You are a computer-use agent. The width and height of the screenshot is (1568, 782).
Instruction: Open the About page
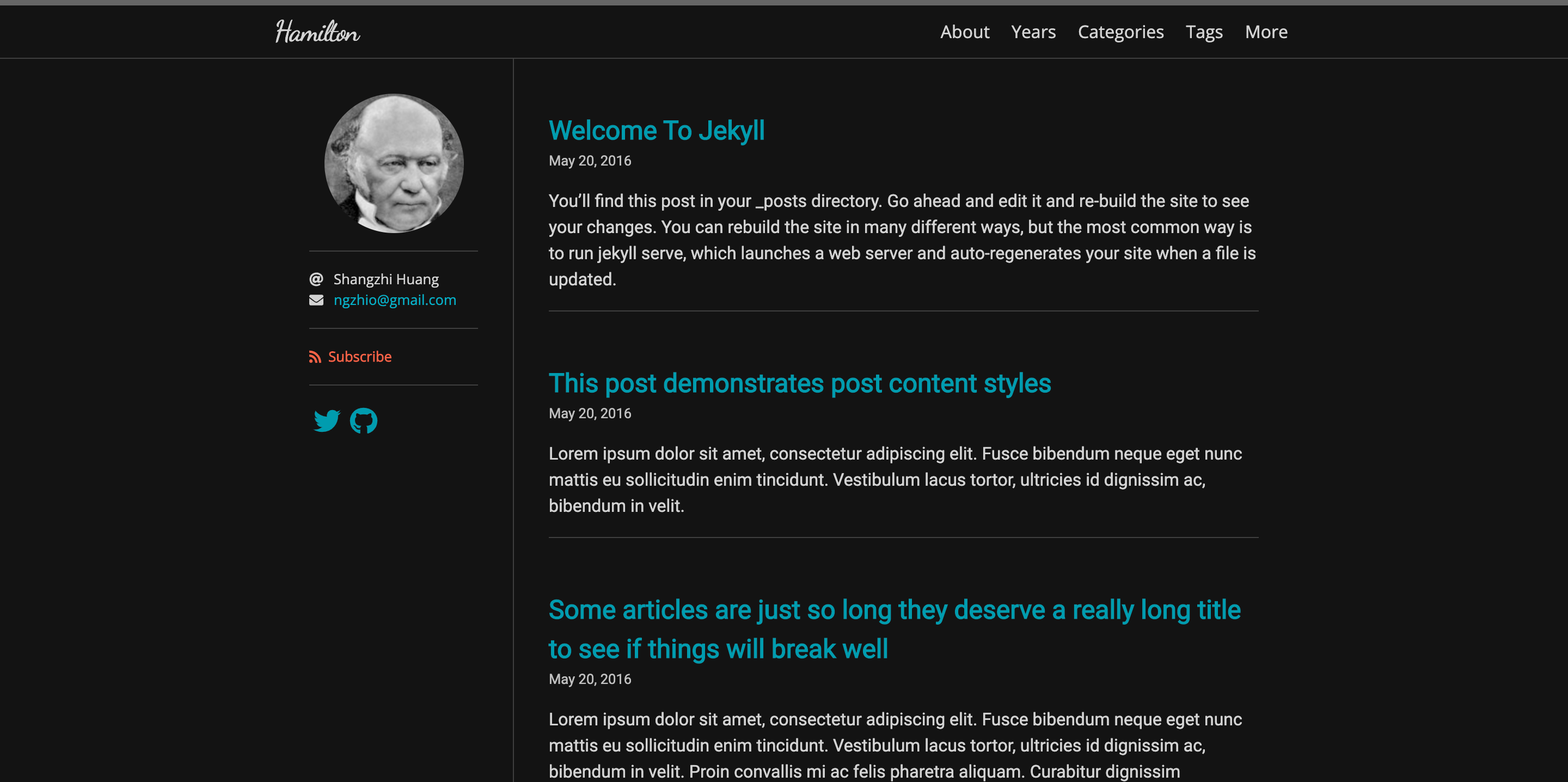(x=964, y=32)
